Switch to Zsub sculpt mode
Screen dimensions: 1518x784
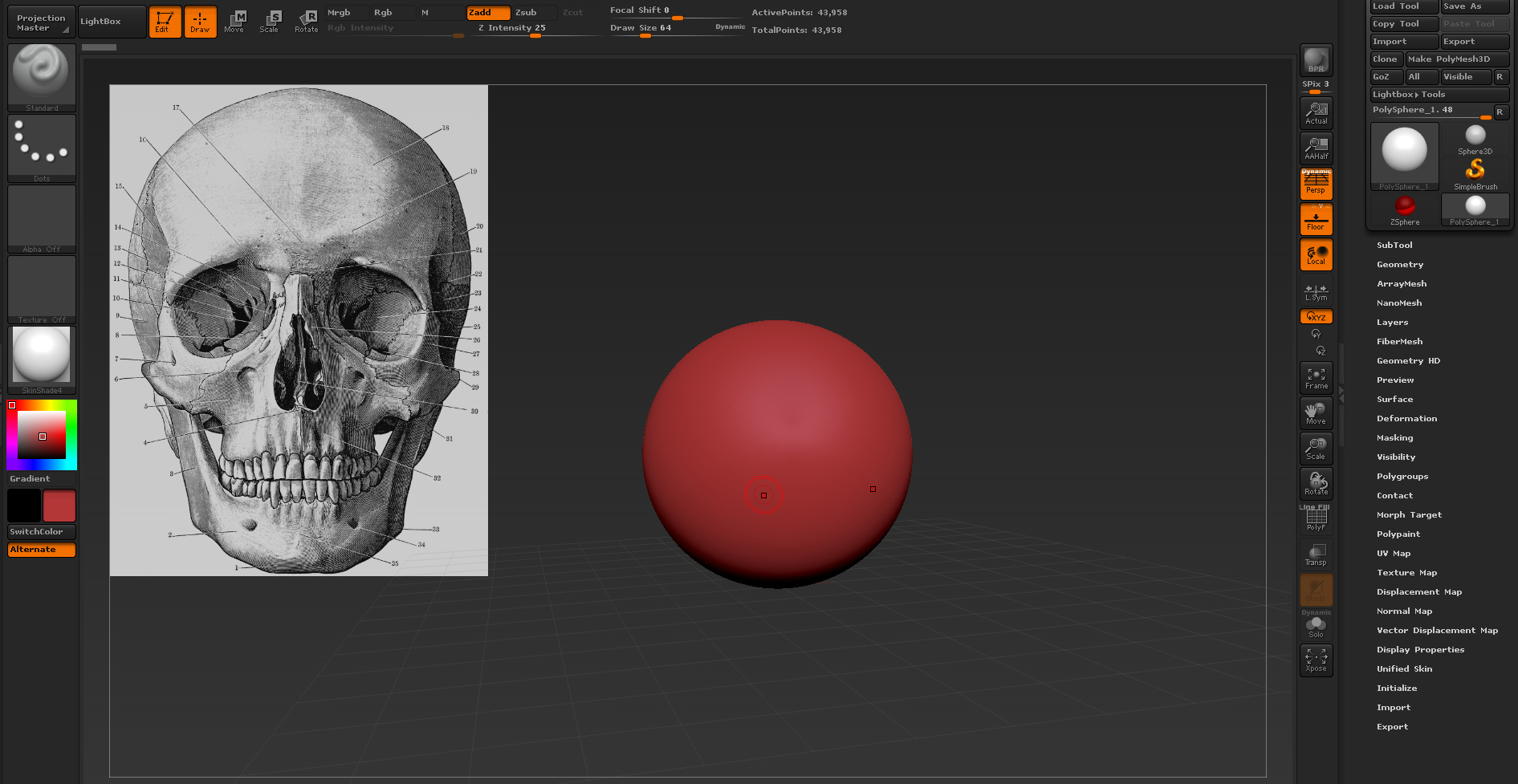(x=535, y=13)
